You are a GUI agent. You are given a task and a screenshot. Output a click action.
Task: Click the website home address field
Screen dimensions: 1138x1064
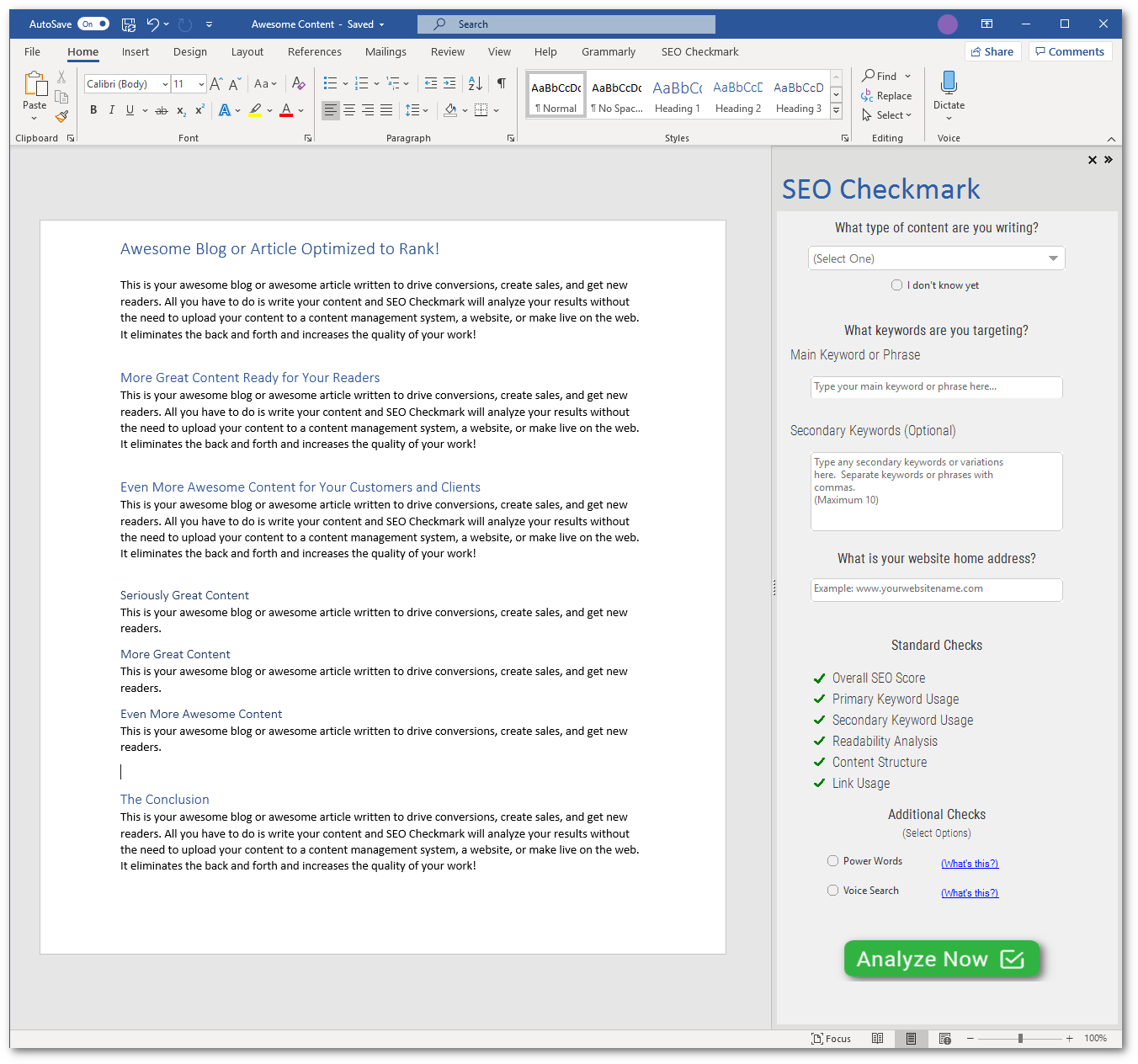point(936,590)
